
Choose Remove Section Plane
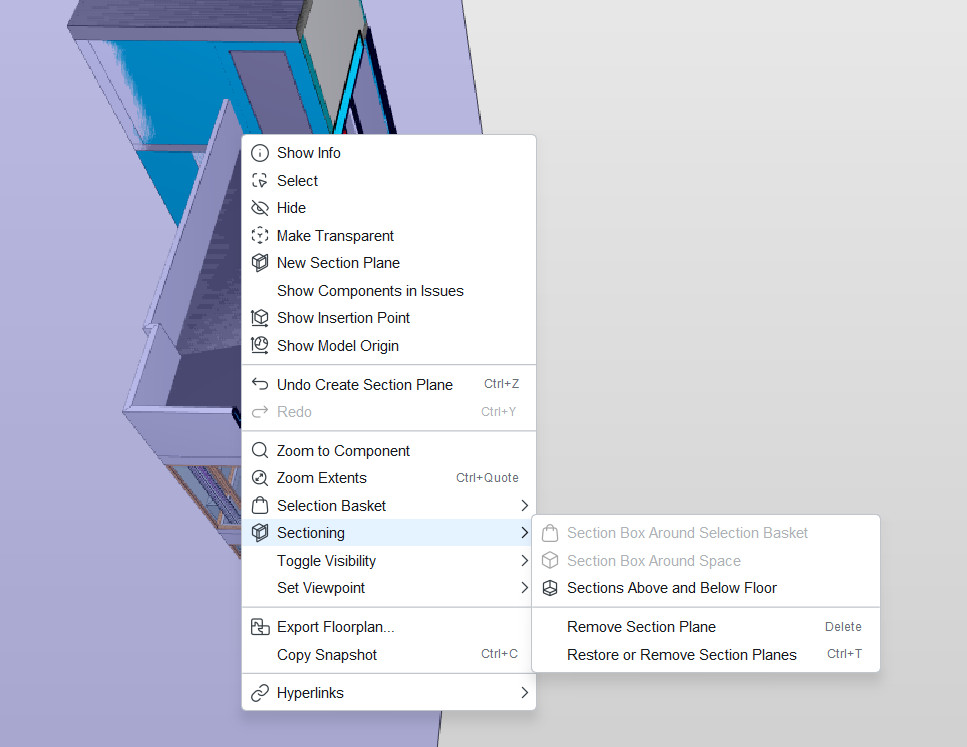pyautogui.click(x=641, y=627)
